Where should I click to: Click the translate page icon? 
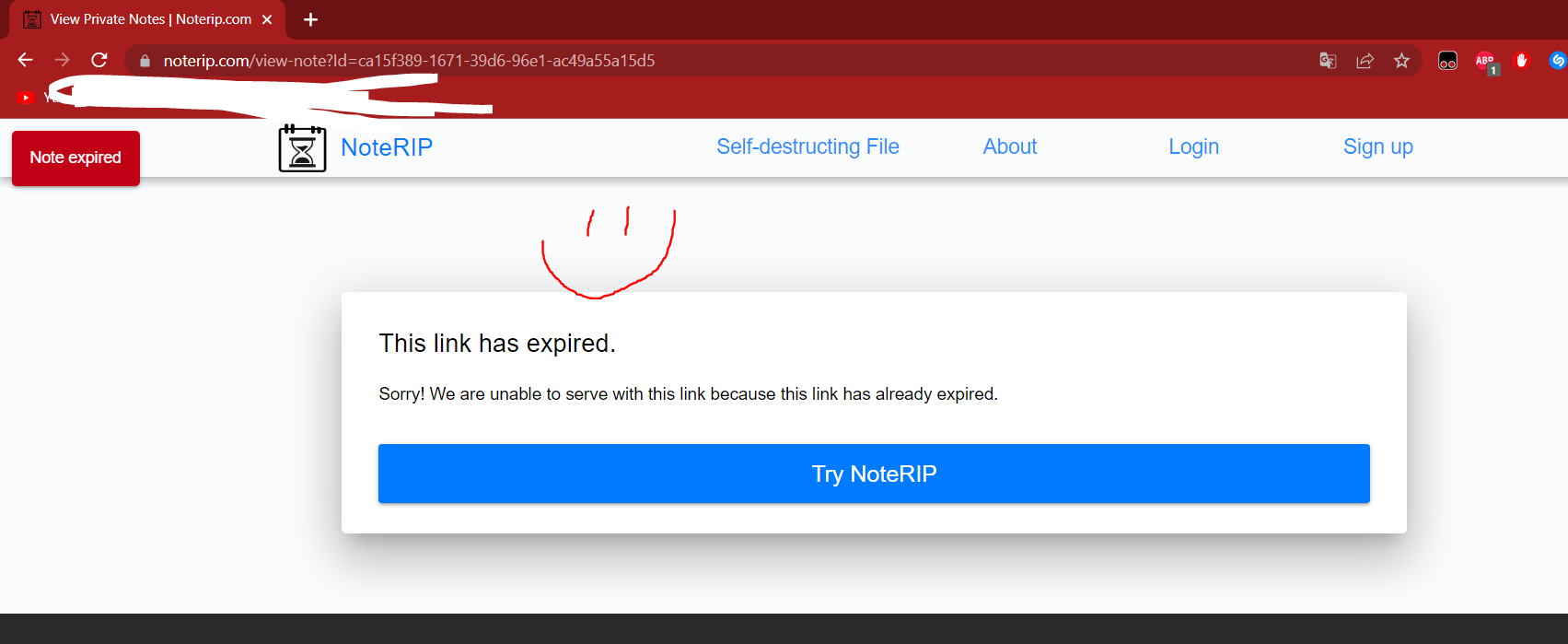[1328, 61]
